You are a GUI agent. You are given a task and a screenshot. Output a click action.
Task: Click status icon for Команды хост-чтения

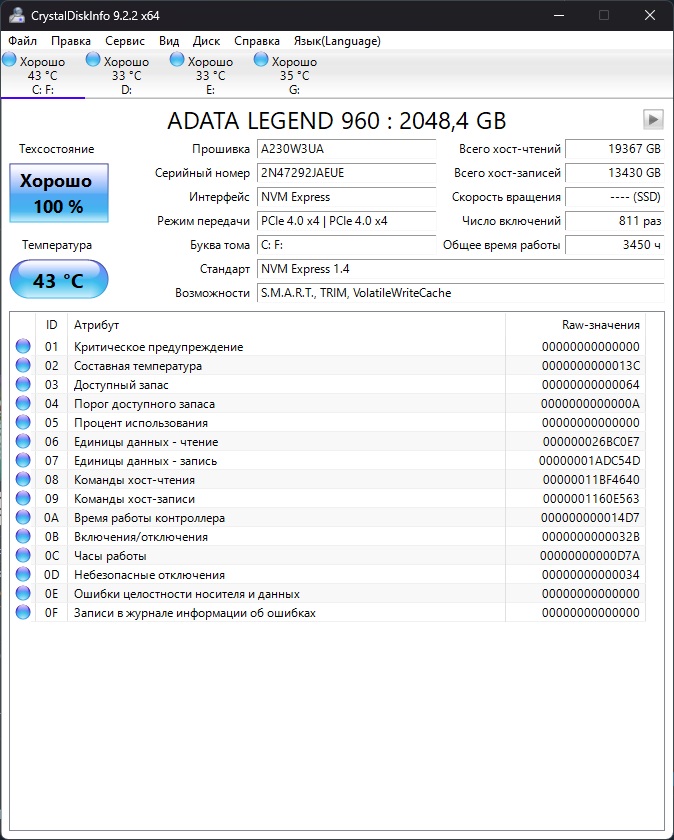(x=23, y=479)
